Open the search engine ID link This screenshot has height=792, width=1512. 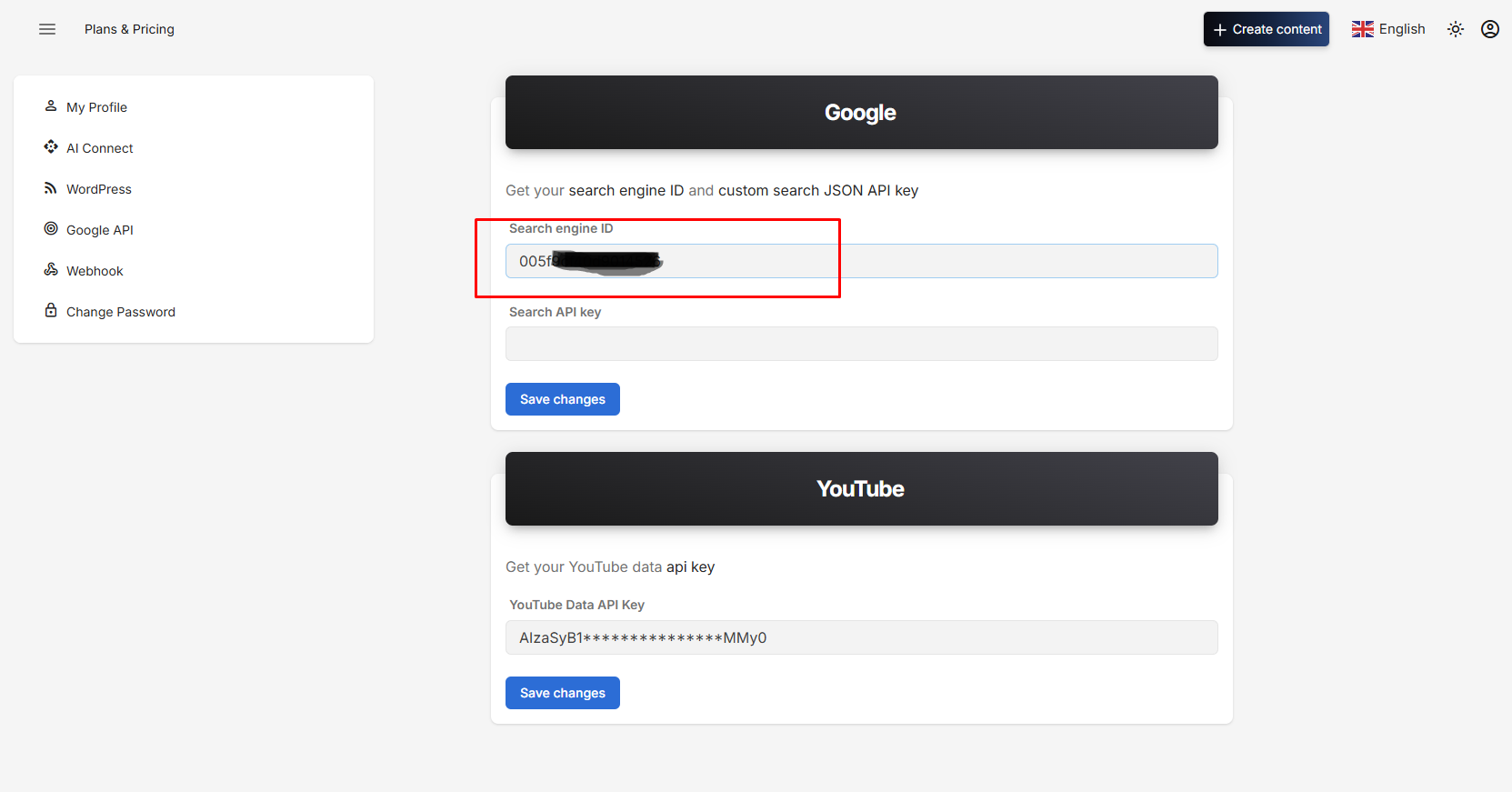click(626, 191)
